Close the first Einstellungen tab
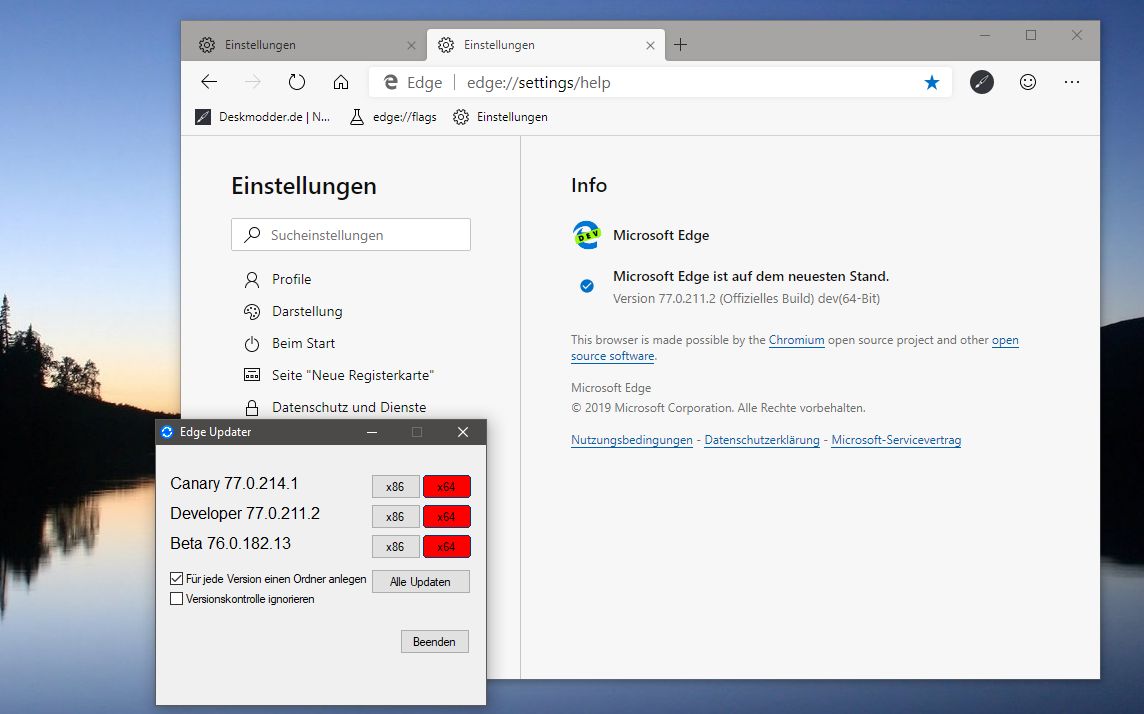This screenshot has height=714, width=1144. (x=411, y=45)
